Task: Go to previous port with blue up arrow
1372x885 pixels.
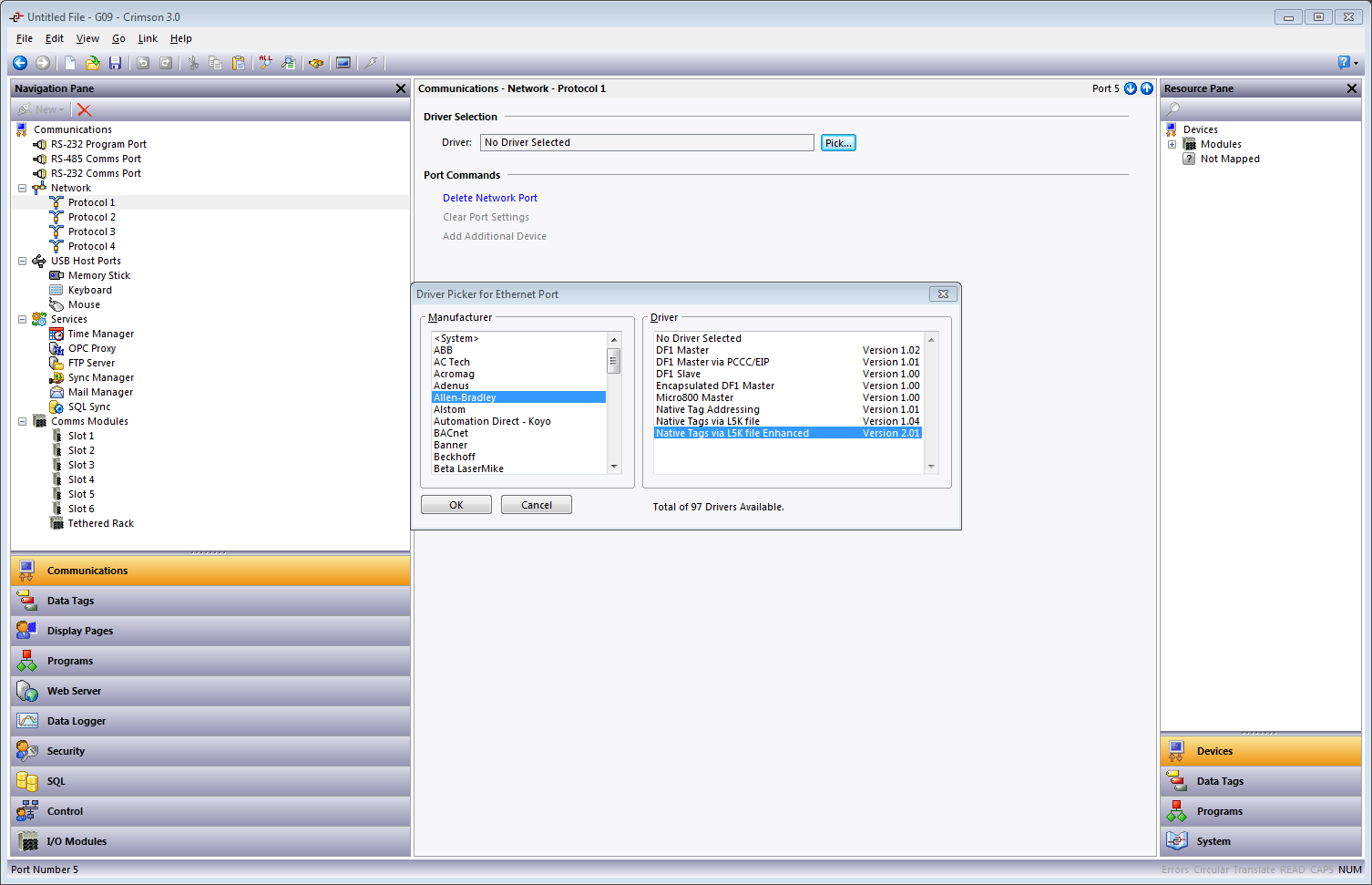Action: 1147,88
